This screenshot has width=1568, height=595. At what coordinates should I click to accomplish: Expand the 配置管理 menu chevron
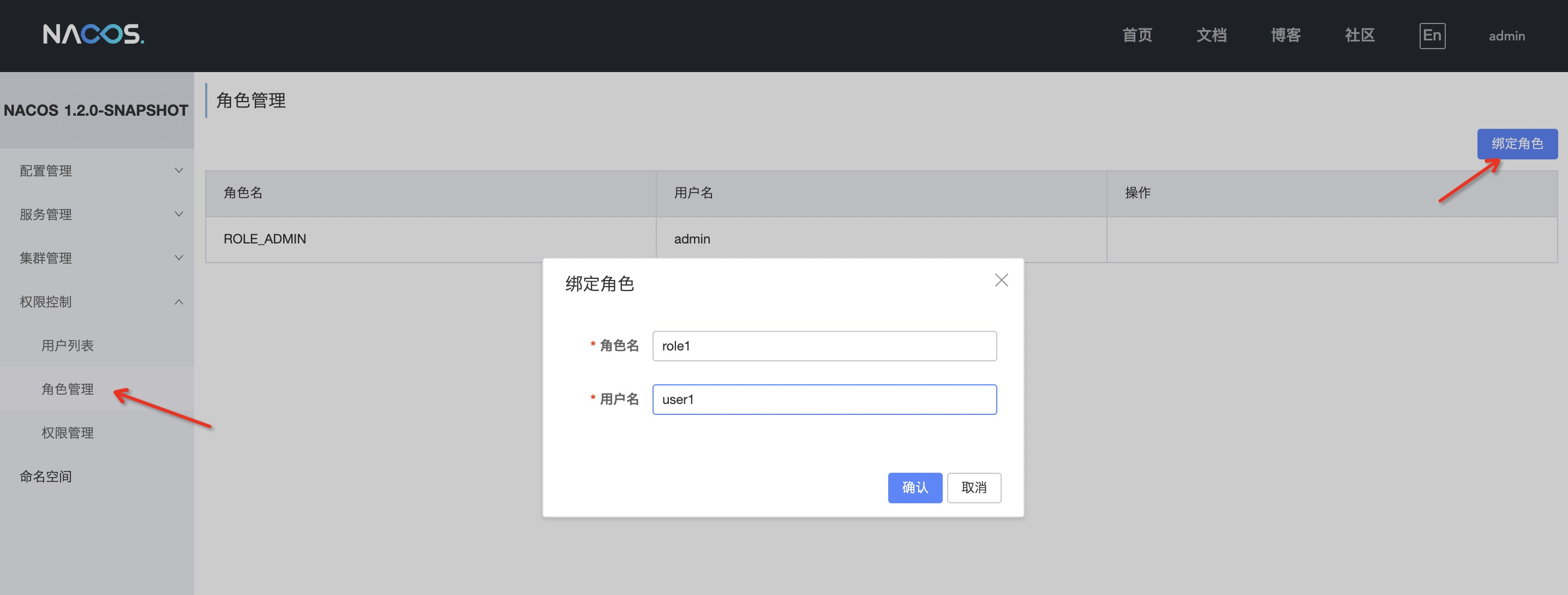point(178,170)
